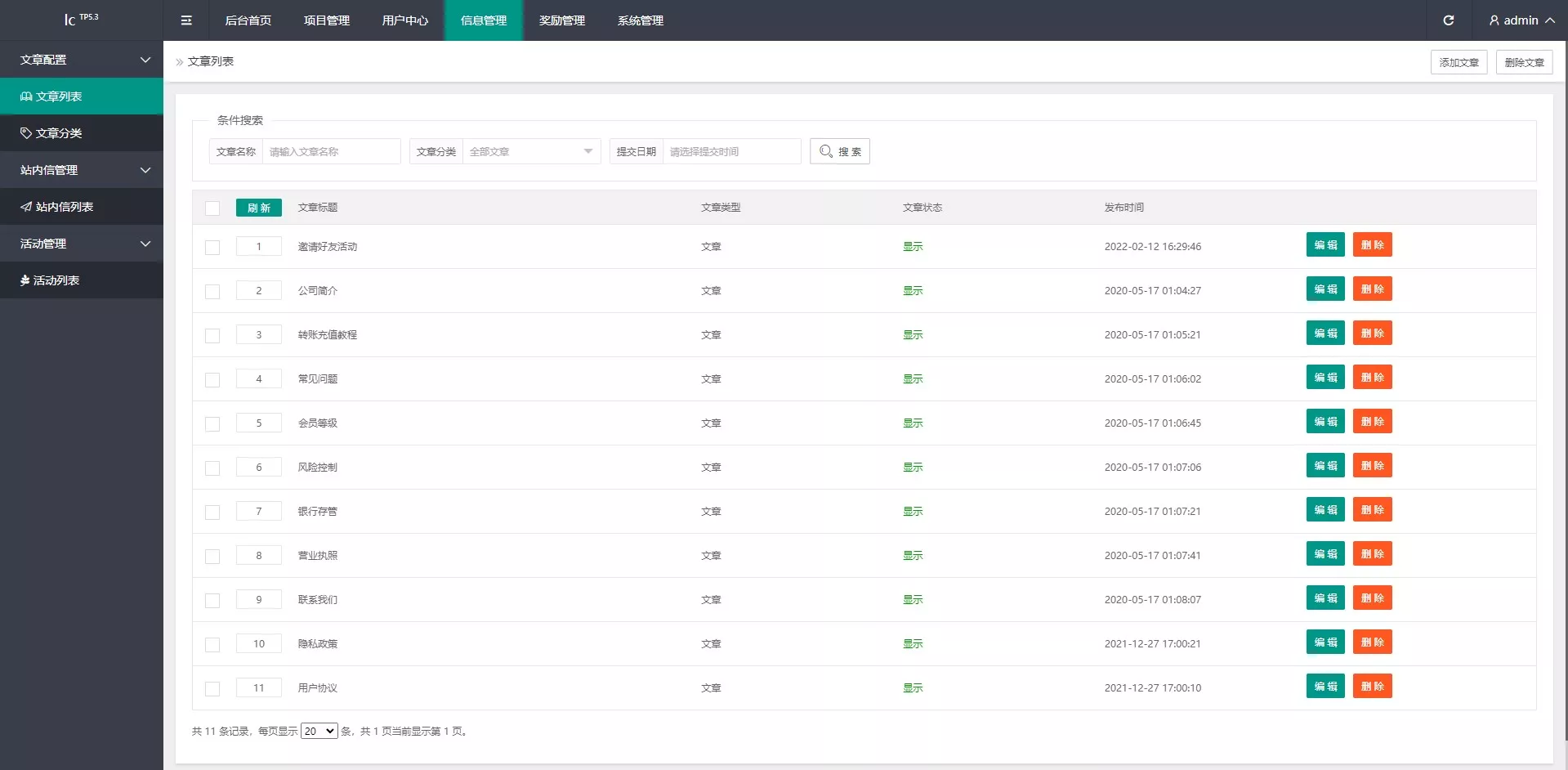Click the magnifier 搜索 button
The width and height of the screenshot is (1568, 770).
click(x=839, y=151)
